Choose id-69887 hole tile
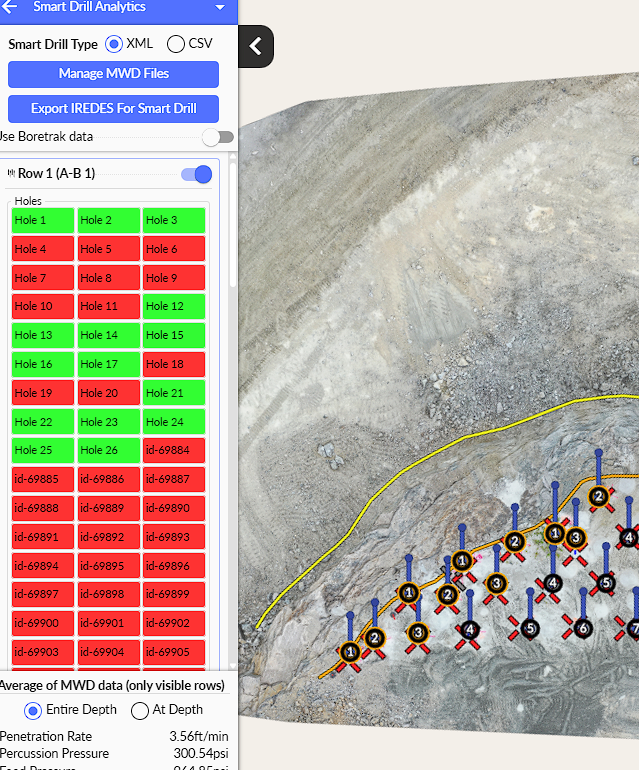639x770 pixels. click(x=174, y=479)
